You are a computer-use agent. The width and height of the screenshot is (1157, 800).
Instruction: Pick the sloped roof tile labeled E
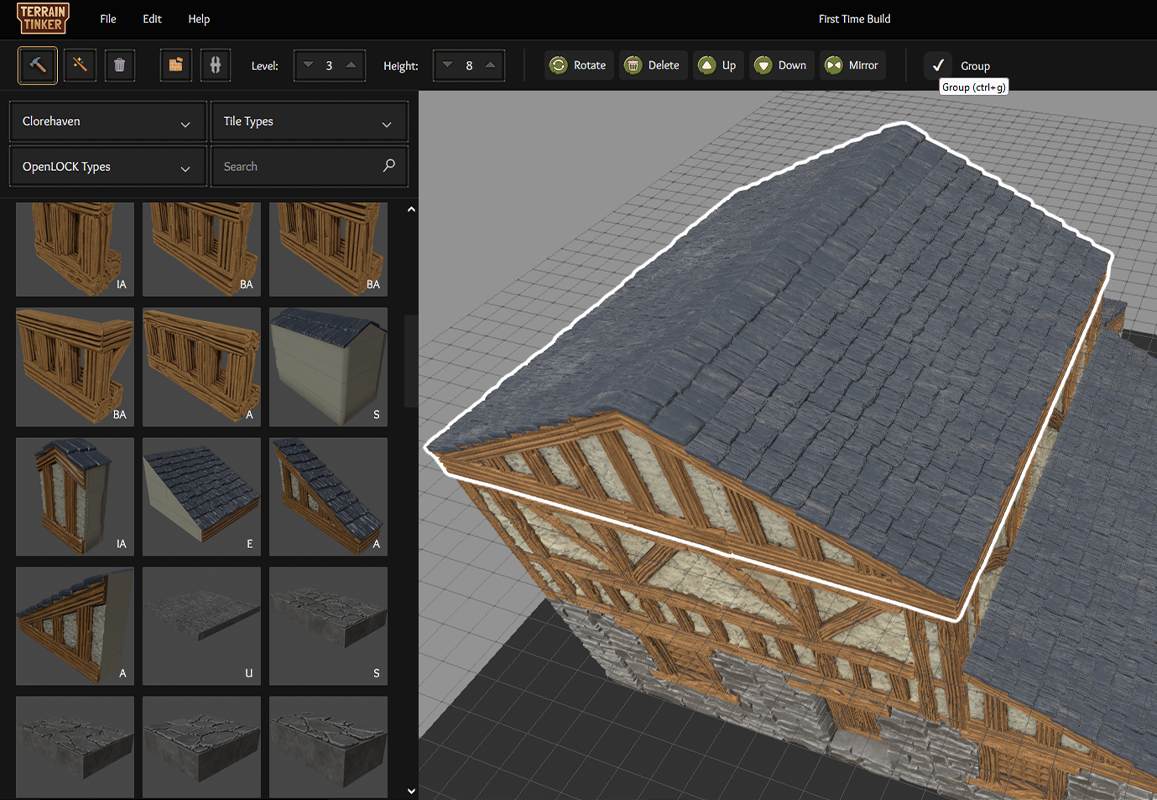click(x=202, y=496)
